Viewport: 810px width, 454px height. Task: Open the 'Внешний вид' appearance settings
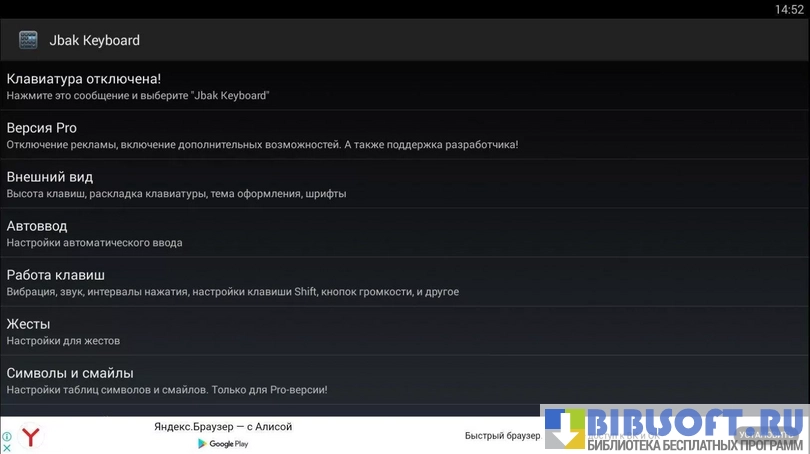50,177
